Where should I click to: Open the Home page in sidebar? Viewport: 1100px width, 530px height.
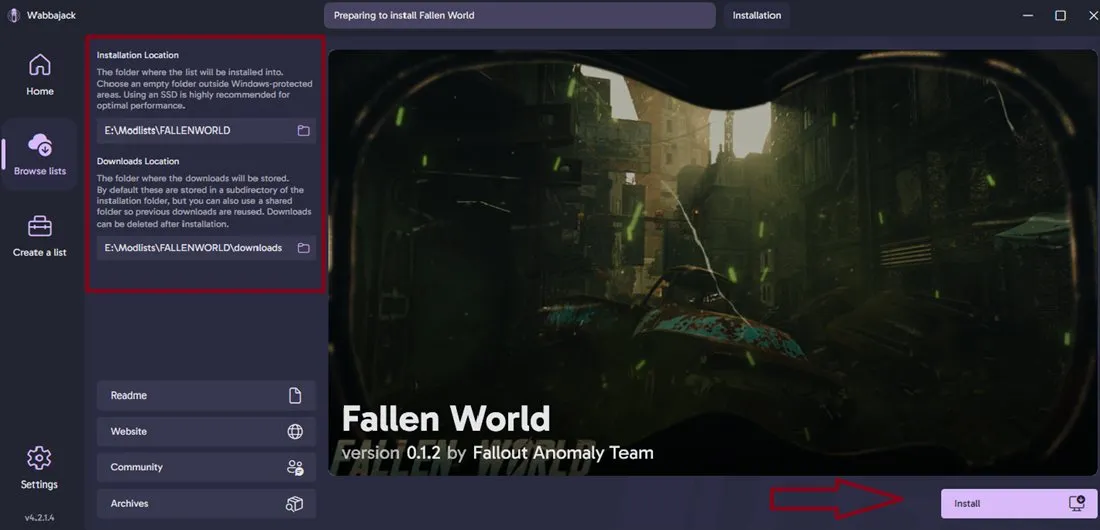click(39, 74)
